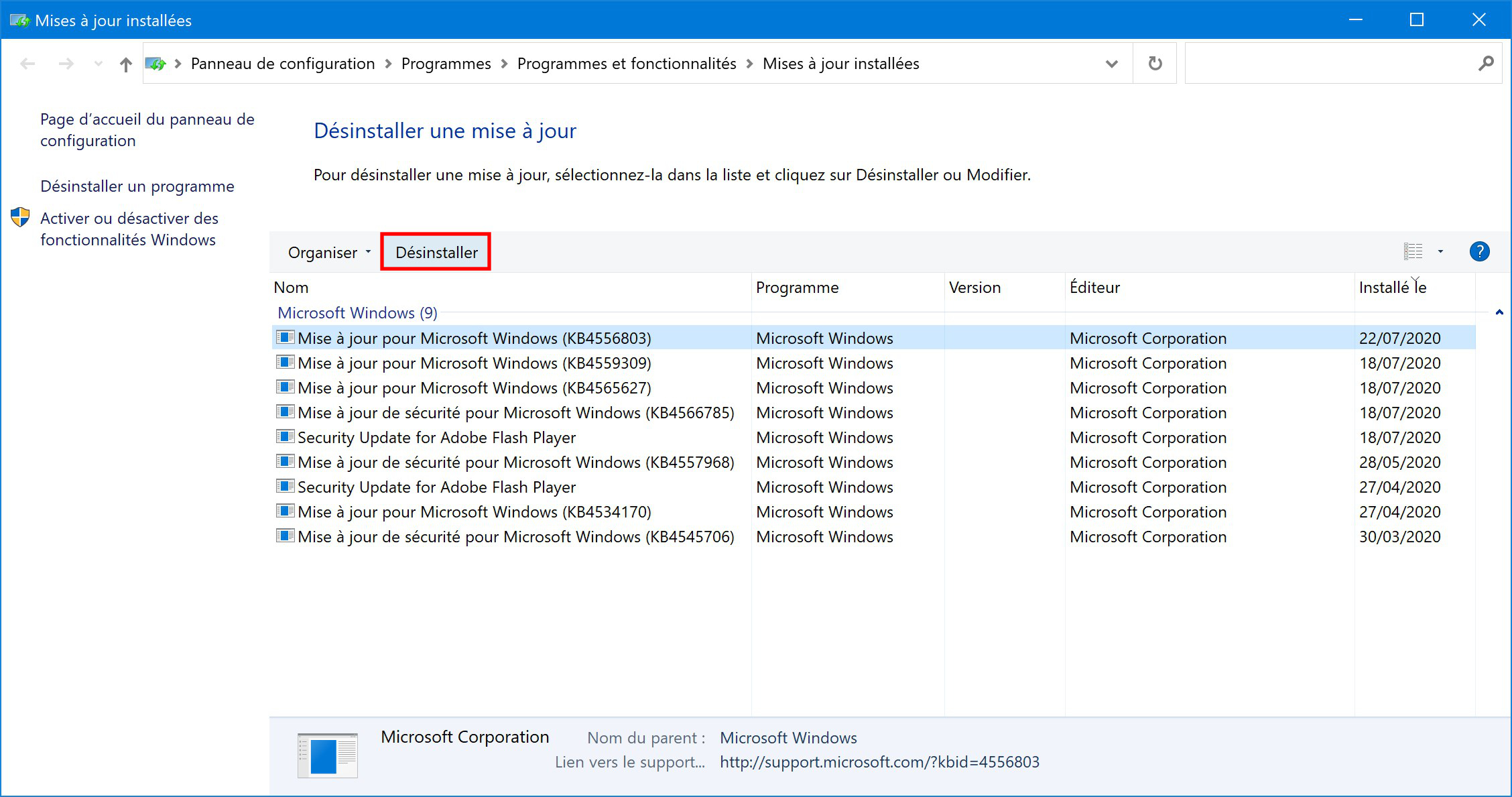This screenshot has height=797, width=1512.
Task: Open Désinstaller un programme link
Action: tap(137, 186)
